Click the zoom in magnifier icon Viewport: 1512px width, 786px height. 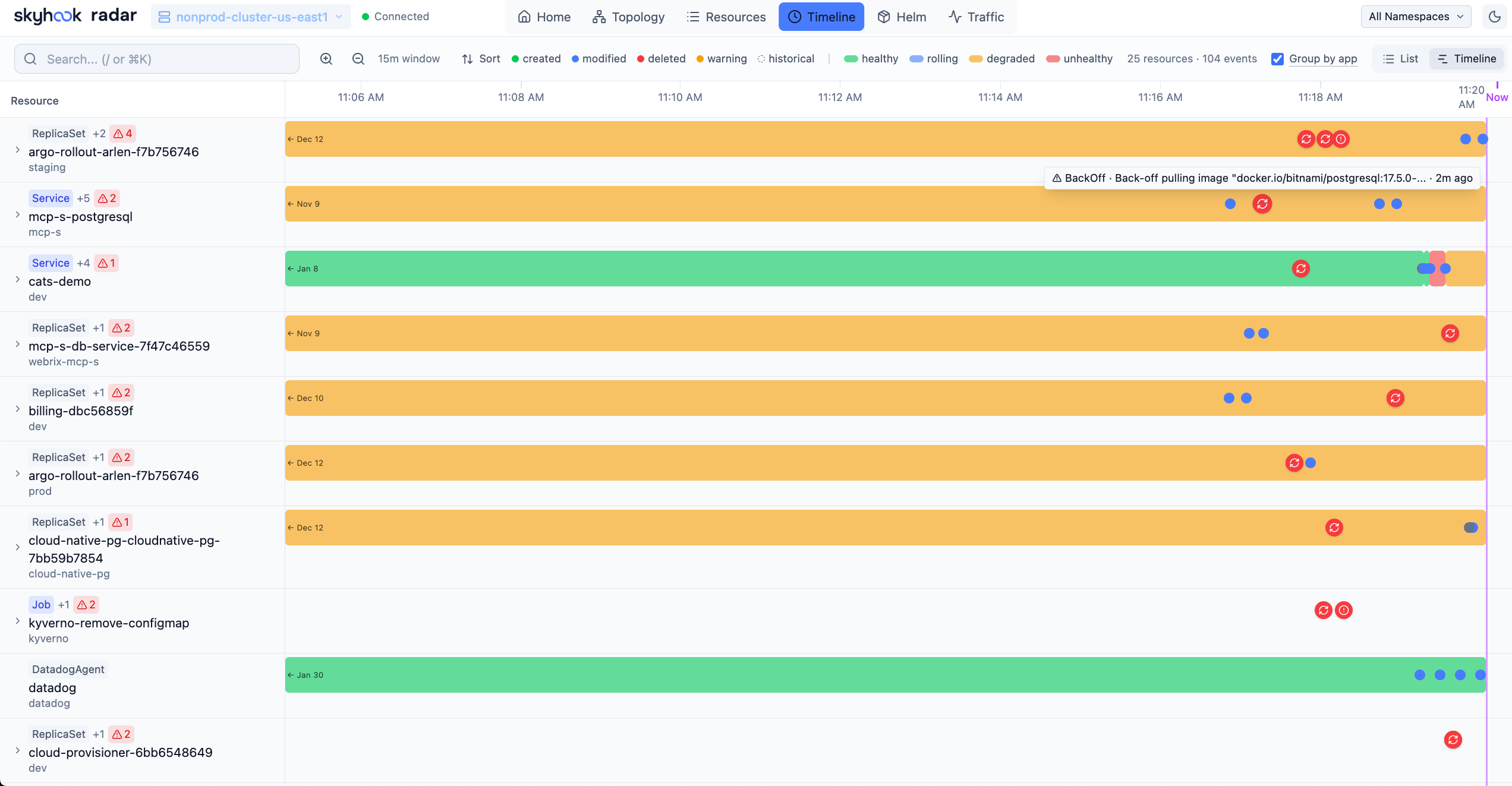tap(326, 59)
